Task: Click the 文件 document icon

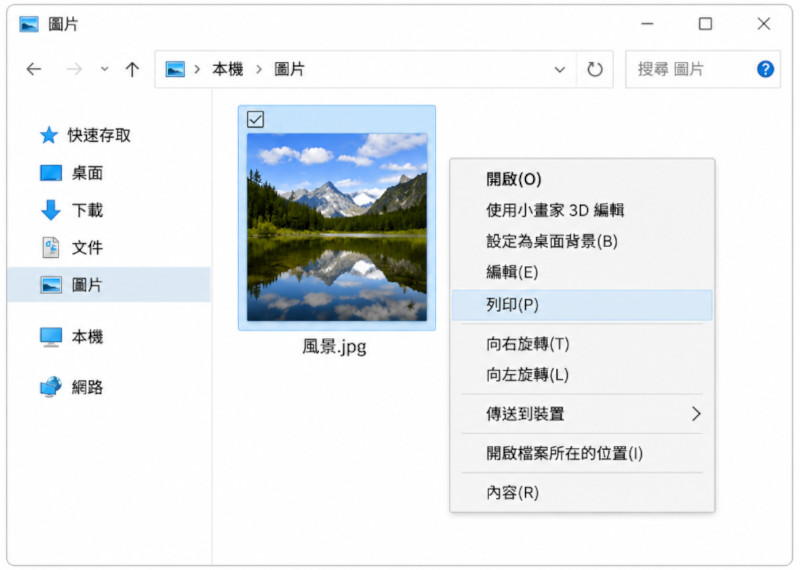Action: click(x=51, y=247)
